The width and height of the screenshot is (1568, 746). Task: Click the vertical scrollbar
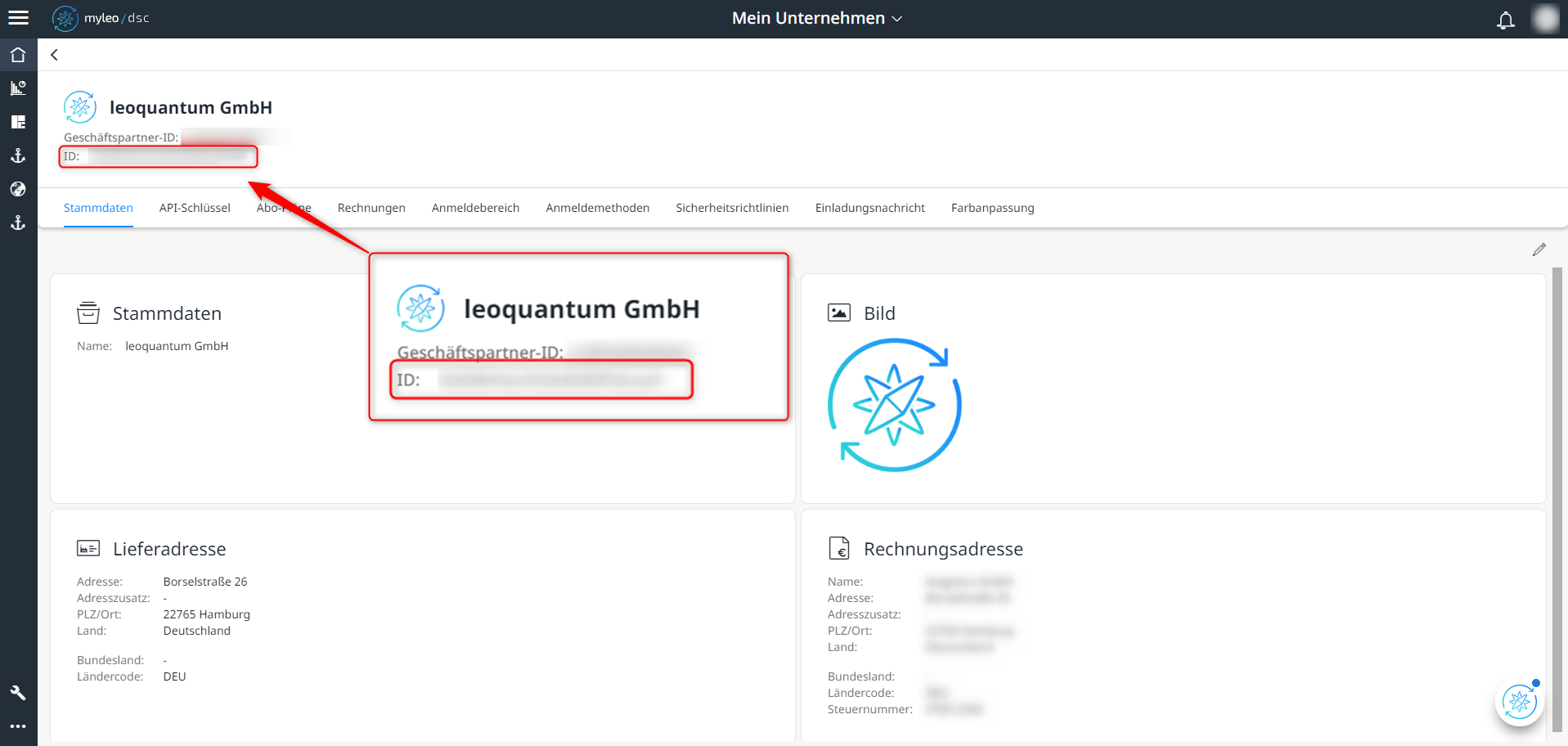point(1557,499)
